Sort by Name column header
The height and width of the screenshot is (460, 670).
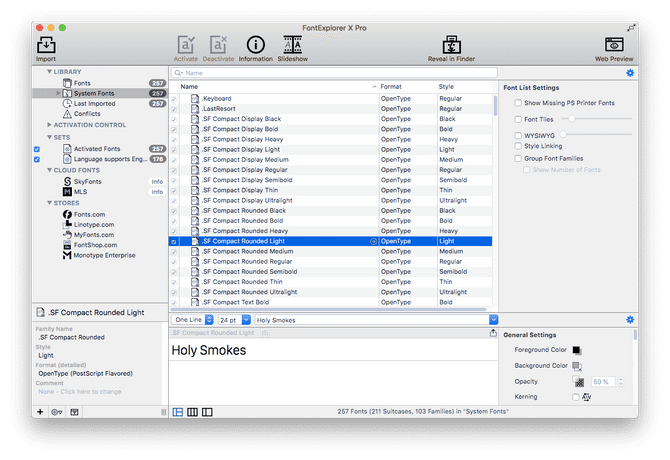(278, 87)
